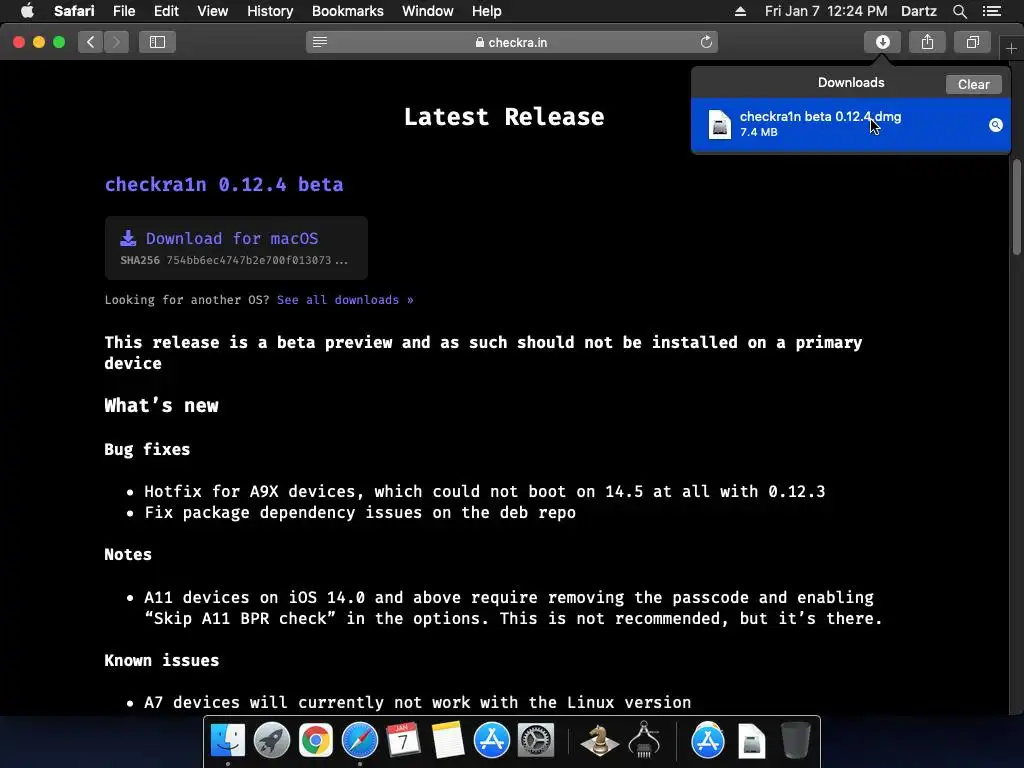The width and height of the screenshot is (1024, 768).
Task: Open the Safari menu
Action: pyautogui.click(x=74, y=11)
